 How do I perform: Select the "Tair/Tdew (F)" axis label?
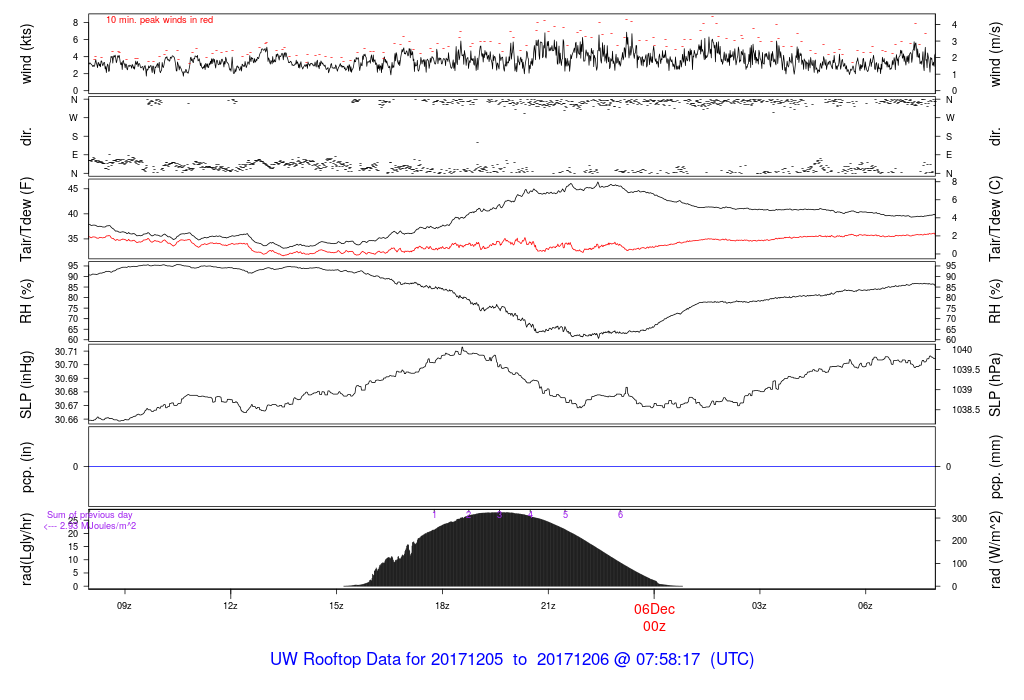tap(26, 219)
